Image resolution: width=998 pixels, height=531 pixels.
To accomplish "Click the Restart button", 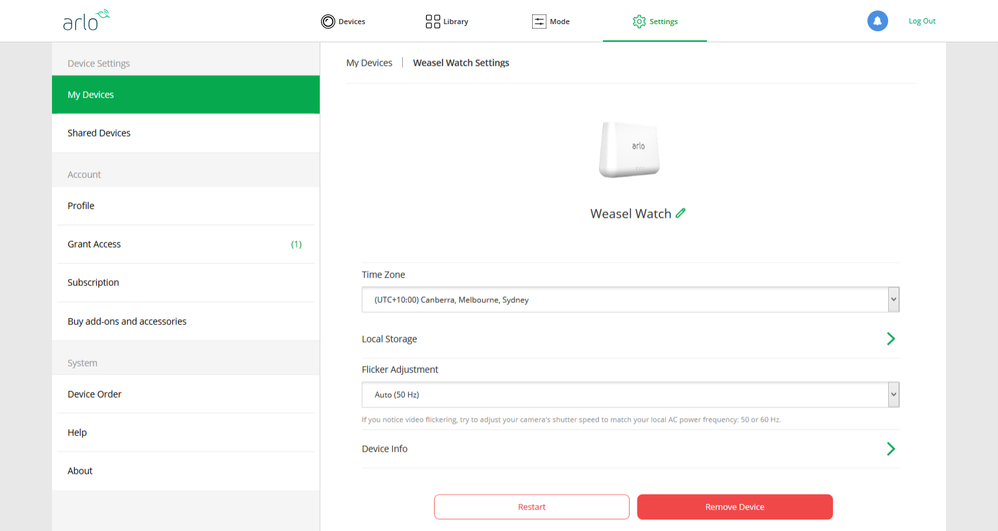I will click(x=531, y=507).
